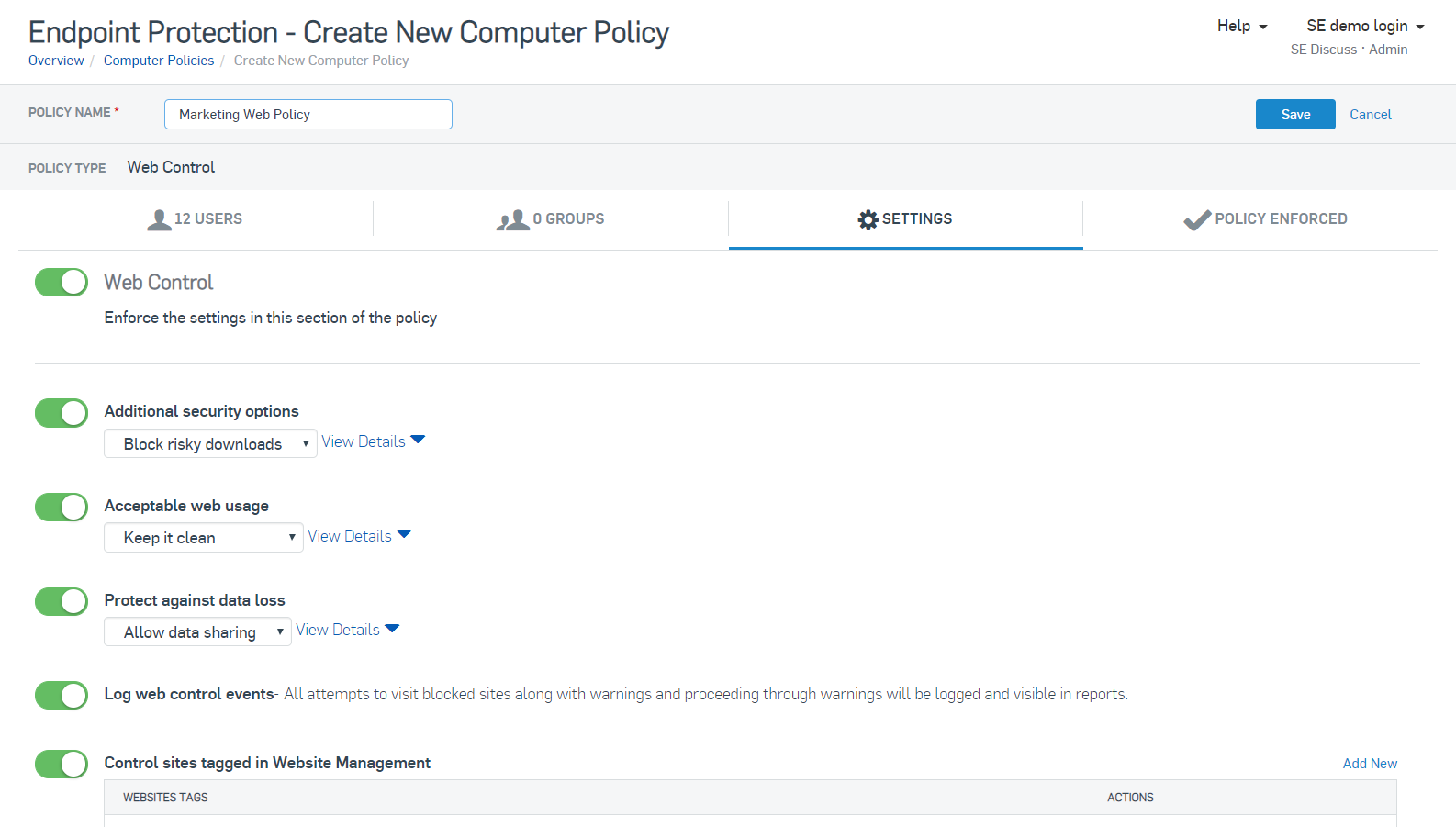Click arrow icon beside Acceptable web usage View Details
The width and height of the screenshot is (1456, 827).
405,534
